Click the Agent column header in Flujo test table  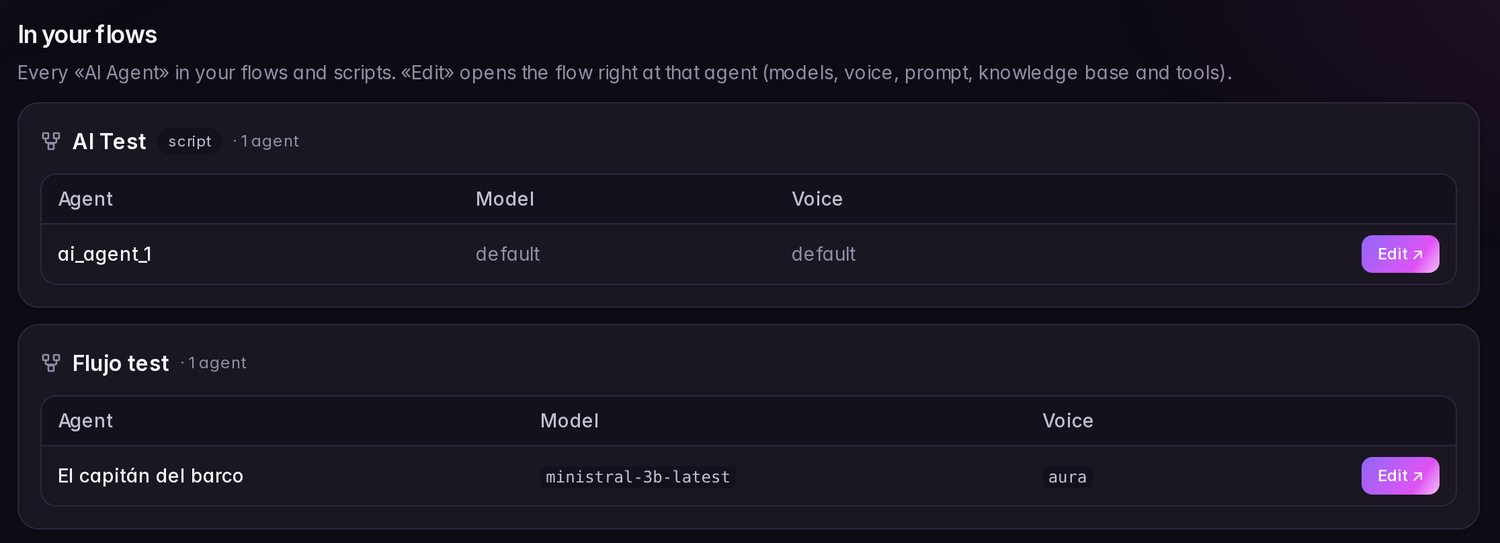(86, 421)
